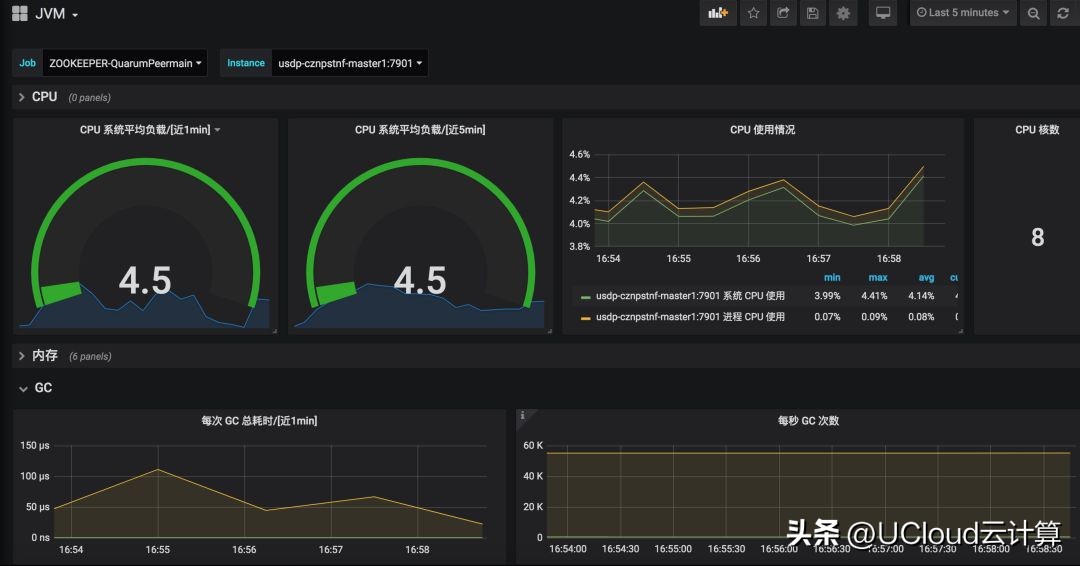
Task: Sort legend by min column
Action: 832,277
